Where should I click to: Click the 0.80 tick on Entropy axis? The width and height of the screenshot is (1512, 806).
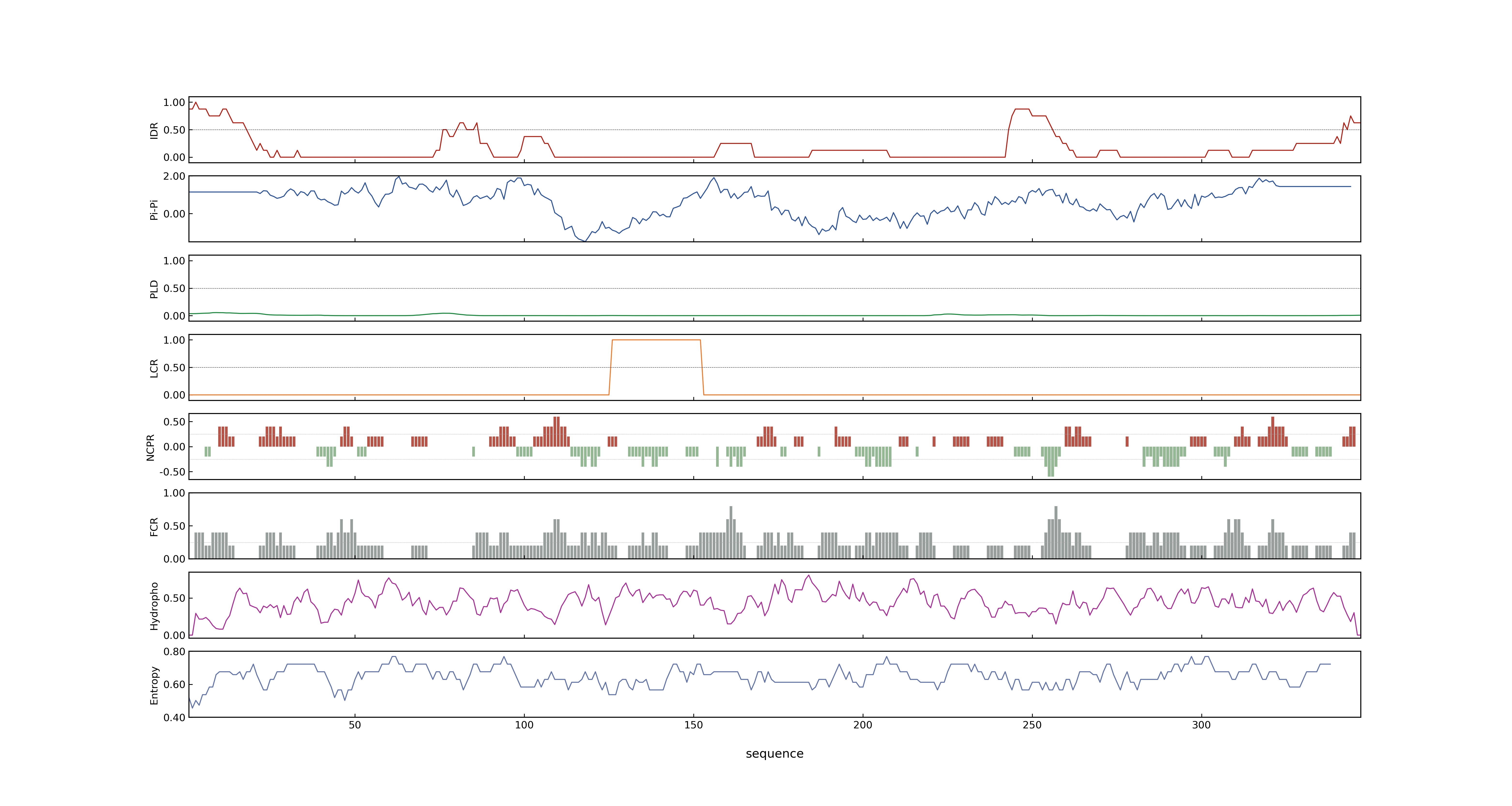pyautogui.click(x=174, y=652)
